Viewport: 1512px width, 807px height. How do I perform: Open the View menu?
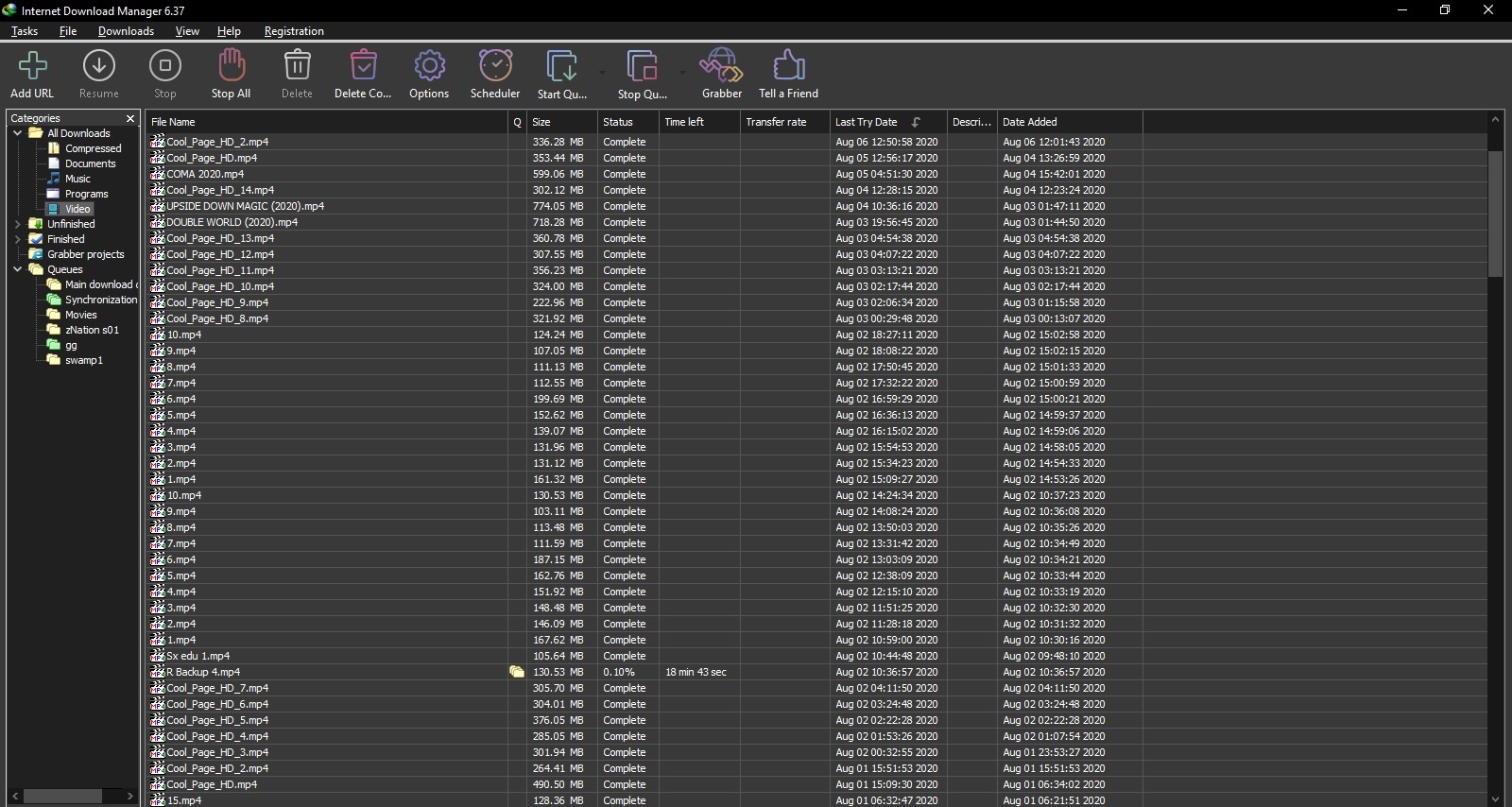click(x=187, y=31)
